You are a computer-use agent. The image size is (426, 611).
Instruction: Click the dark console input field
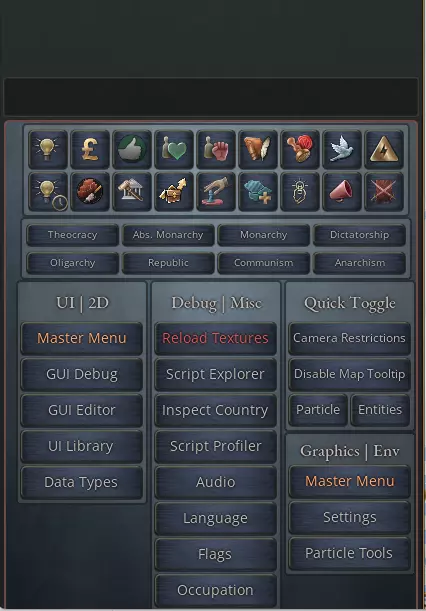(x=211, y=97)
